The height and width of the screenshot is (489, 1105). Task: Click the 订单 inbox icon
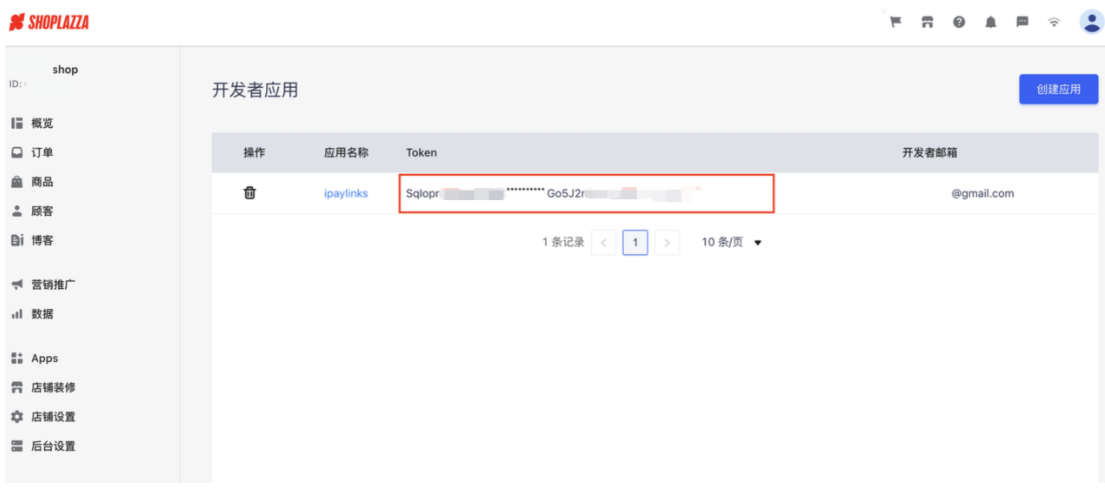point(18,152)
